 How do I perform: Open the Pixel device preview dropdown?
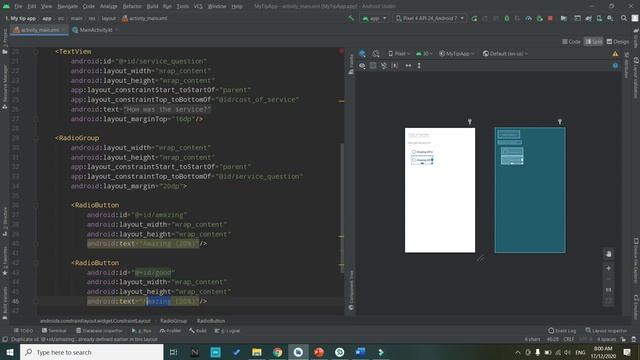coord(399,53)
